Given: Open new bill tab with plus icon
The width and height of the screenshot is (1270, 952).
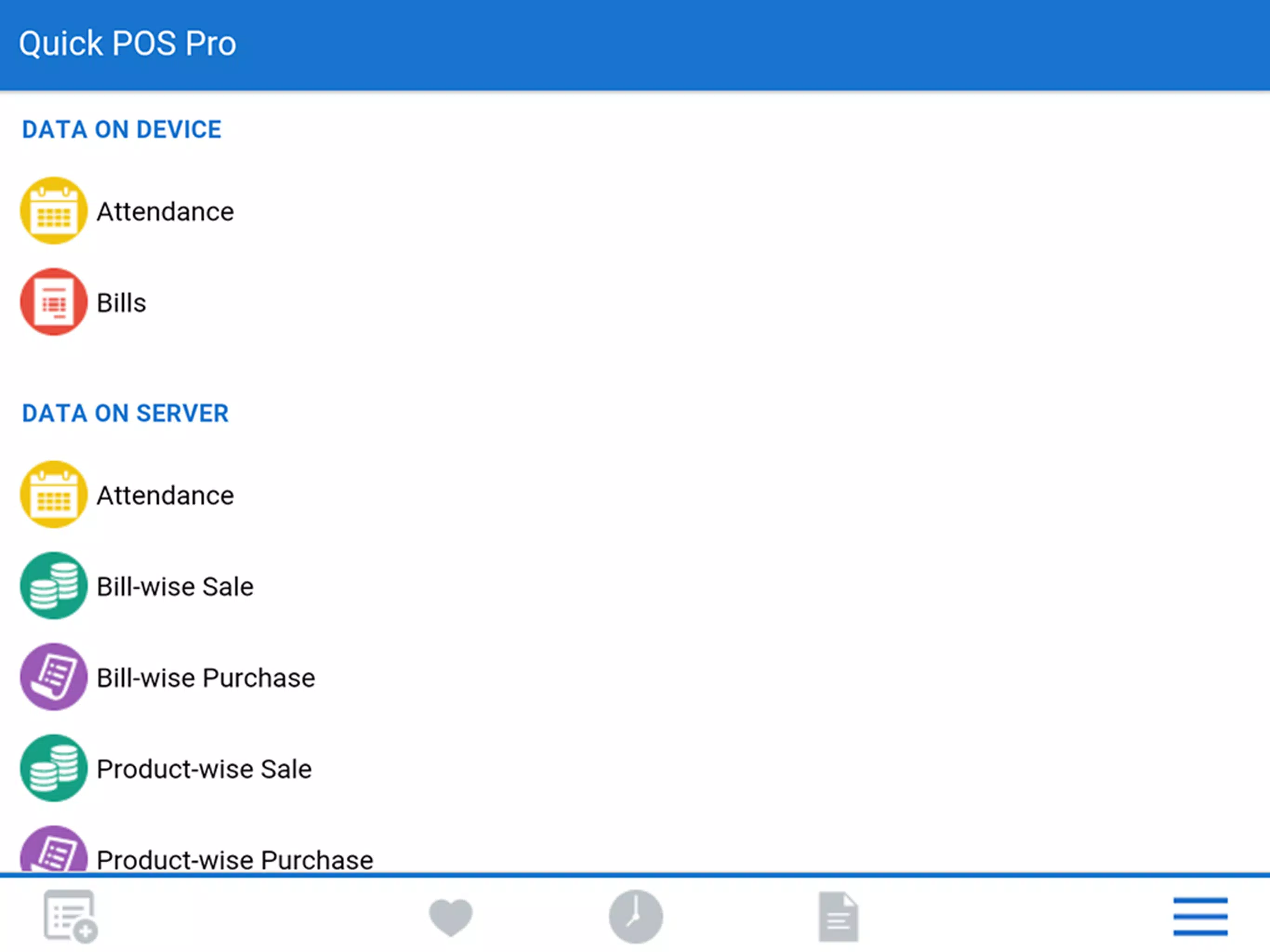Looking at the screenshot, I should [x=71, y=916].
